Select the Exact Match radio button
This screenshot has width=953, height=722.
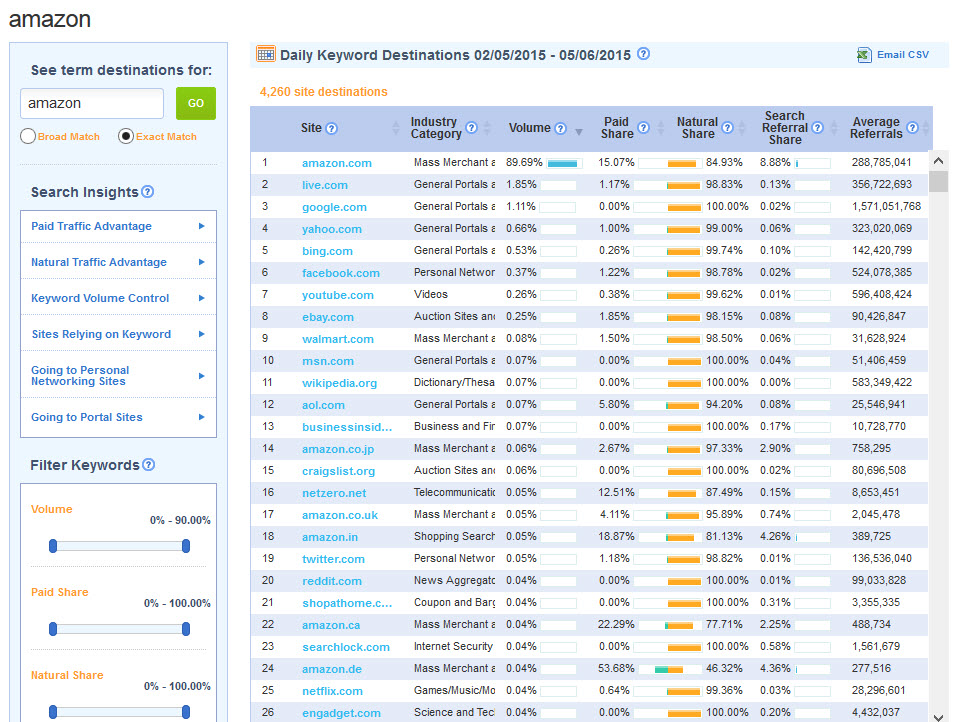tap(126, 136)
